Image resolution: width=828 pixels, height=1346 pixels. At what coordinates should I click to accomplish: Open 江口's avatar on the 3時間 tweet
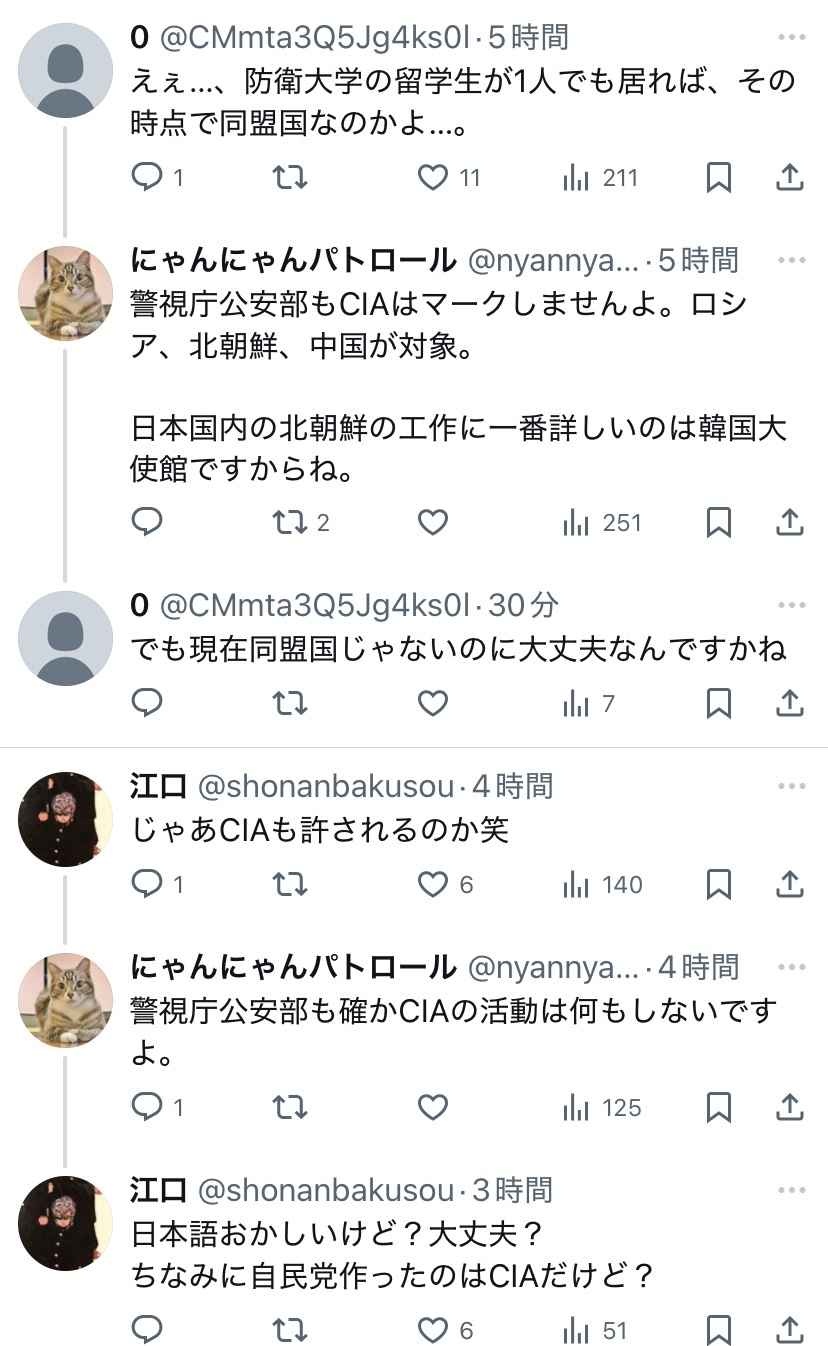pos(66,1223)
